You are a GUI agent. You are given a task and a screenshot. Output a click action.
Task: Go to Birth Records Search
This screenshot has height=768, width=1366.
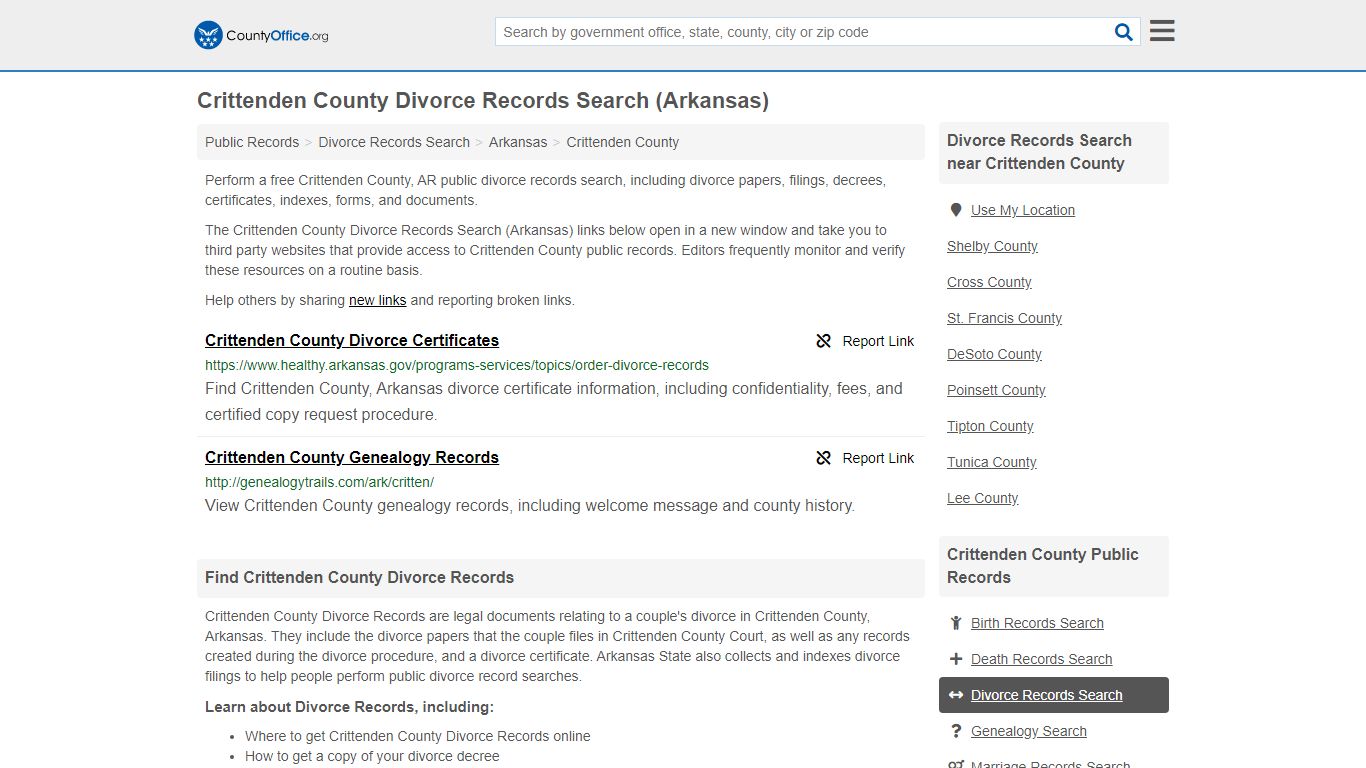pos(1037,623)
